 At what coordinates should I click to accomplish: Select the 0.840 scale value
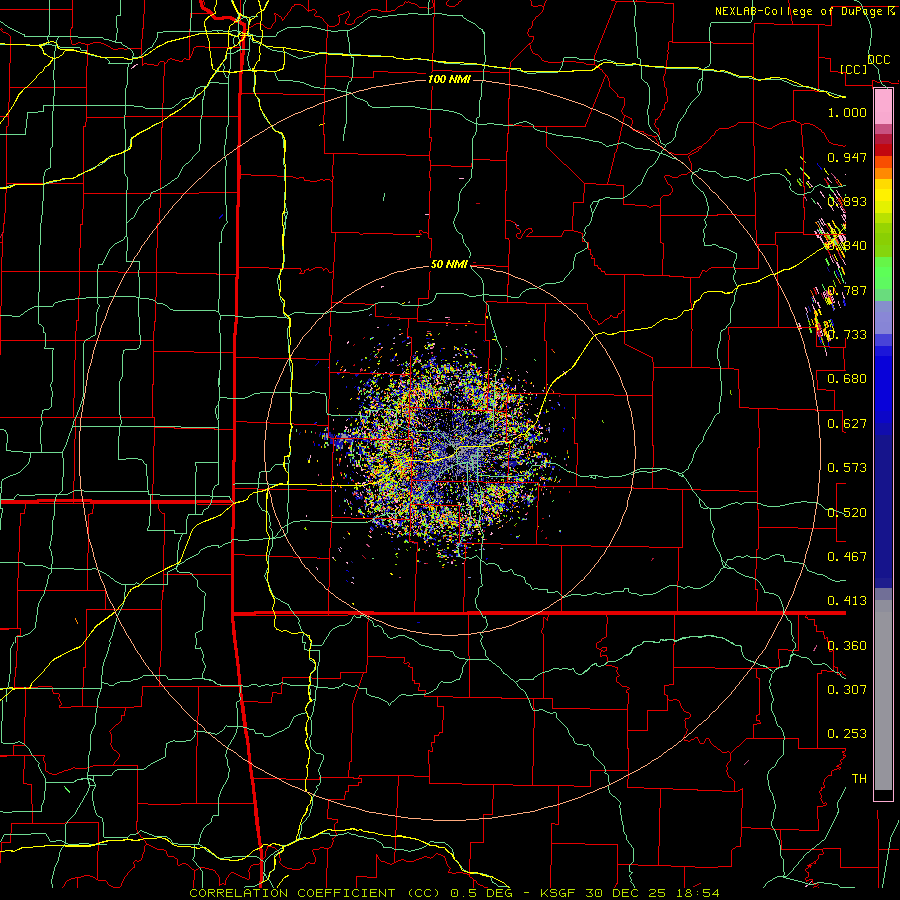[847, 246]
